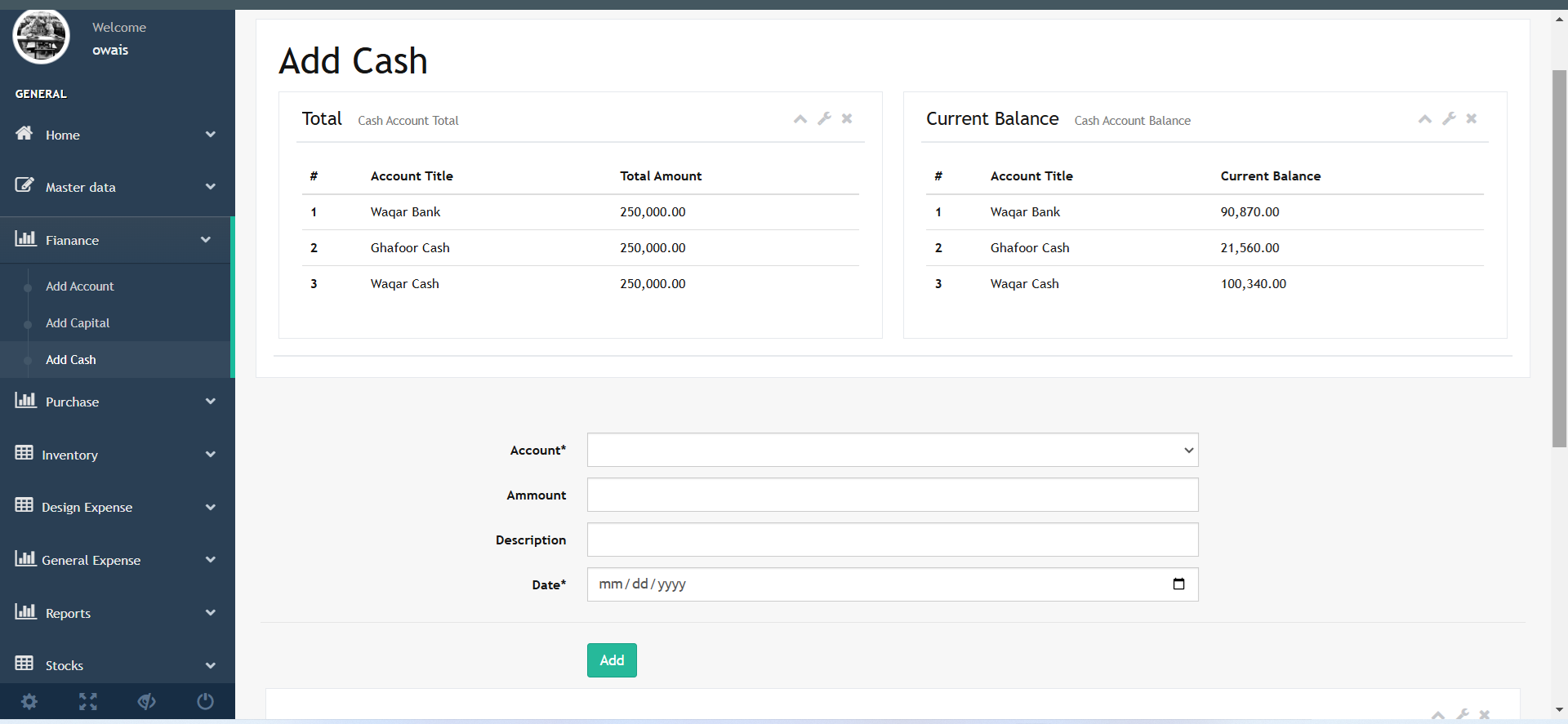
Task: Open Add Capital in Fianance submenu
Action: (x=78, y=323)
